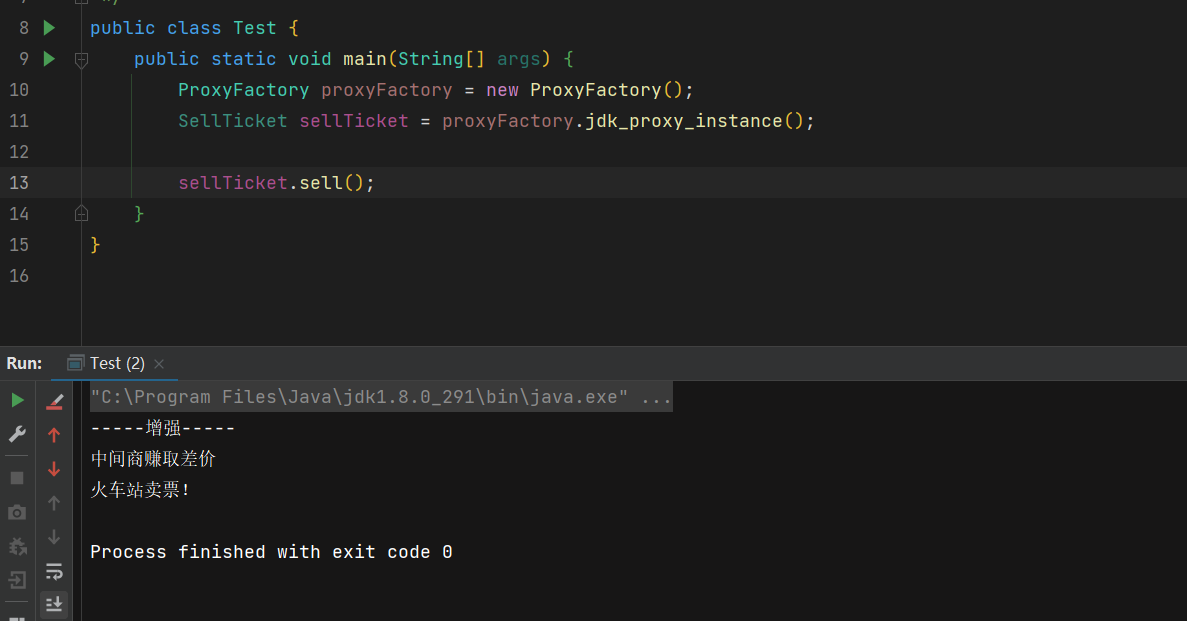Jump to next stack trace, red down arrow
This screenshot has width=1187, height=621.
point(55,469)
